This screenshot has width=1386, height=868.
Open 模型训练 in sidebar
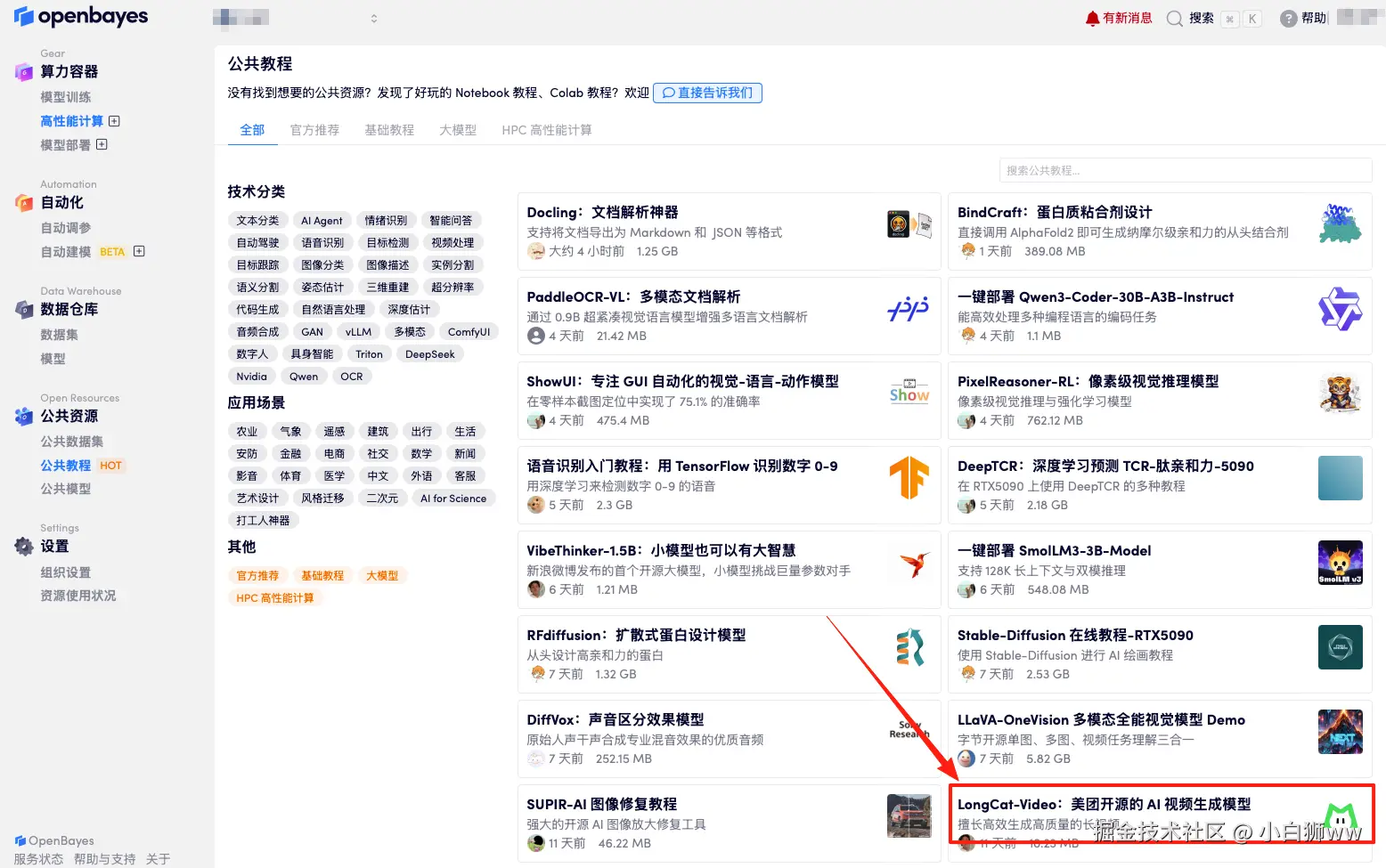[x=66, y=97]
